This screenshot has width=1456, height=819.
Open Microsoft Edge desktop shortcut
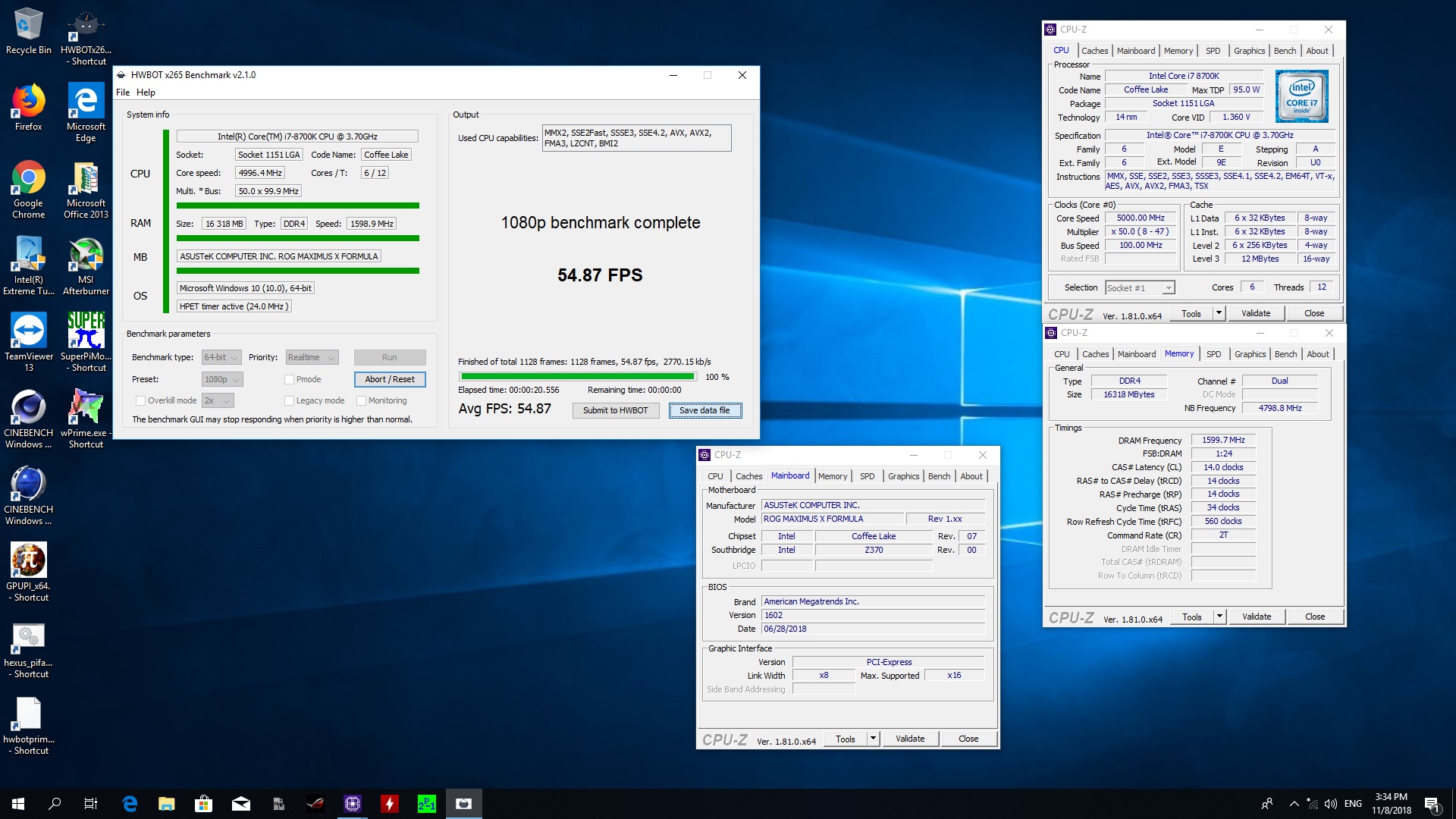click(x=86, y=112)
